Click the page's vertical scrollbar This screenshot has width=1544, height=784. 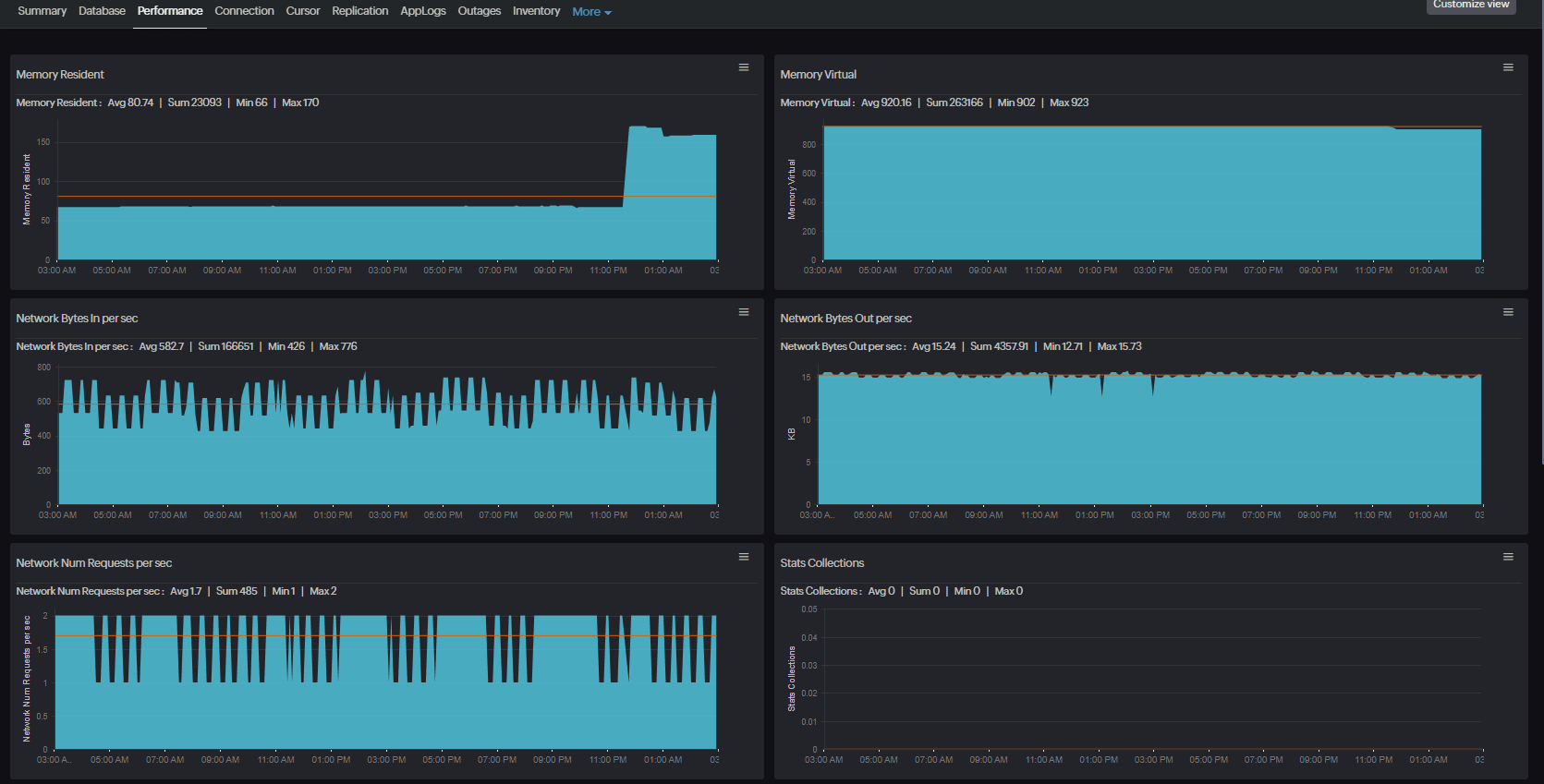coord(1540,231)
